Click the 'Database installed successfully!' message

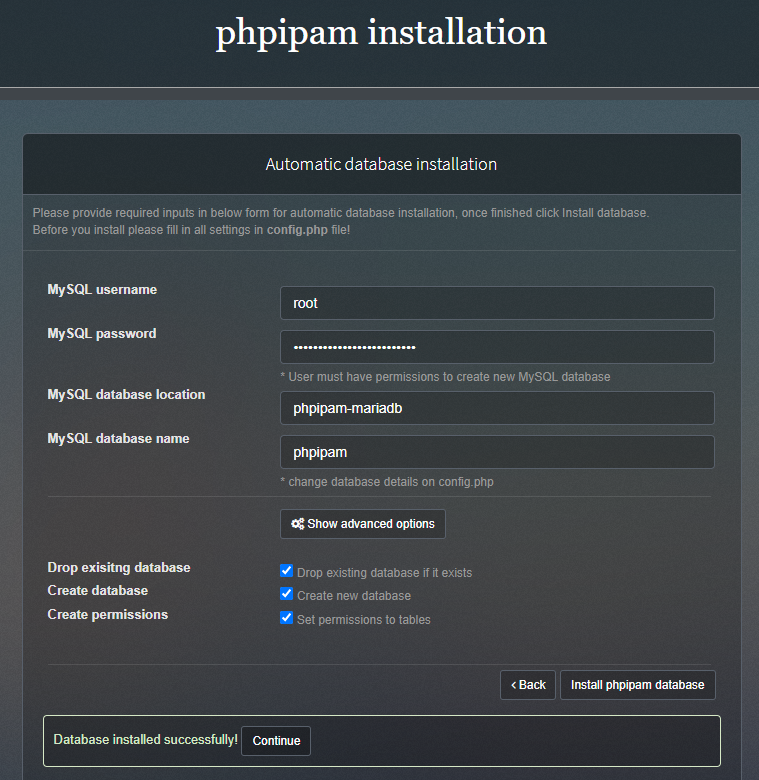[x=145, y=740]
